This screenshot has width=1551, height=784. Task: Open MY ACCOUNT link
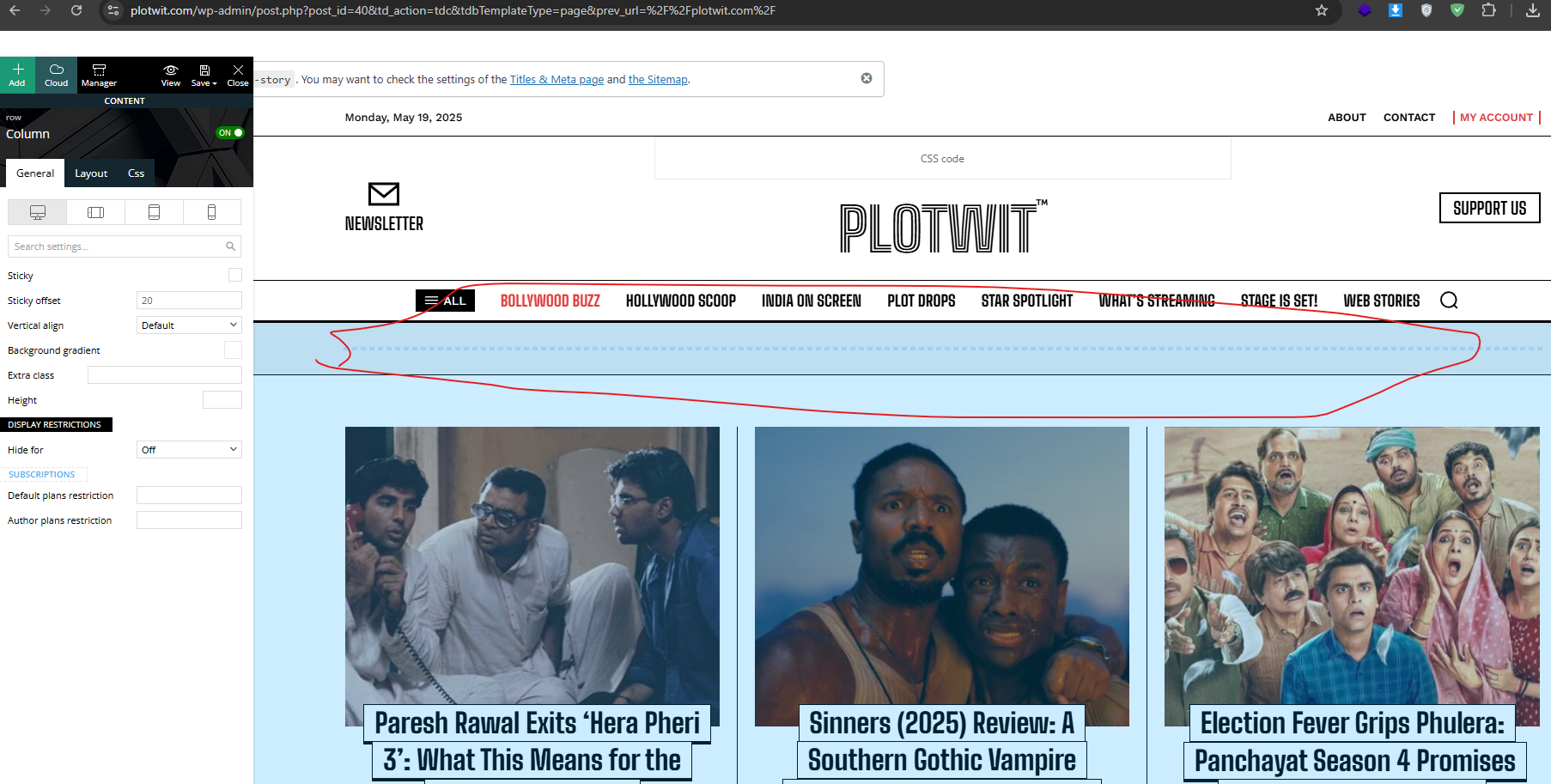click(x=1496, y=118)
